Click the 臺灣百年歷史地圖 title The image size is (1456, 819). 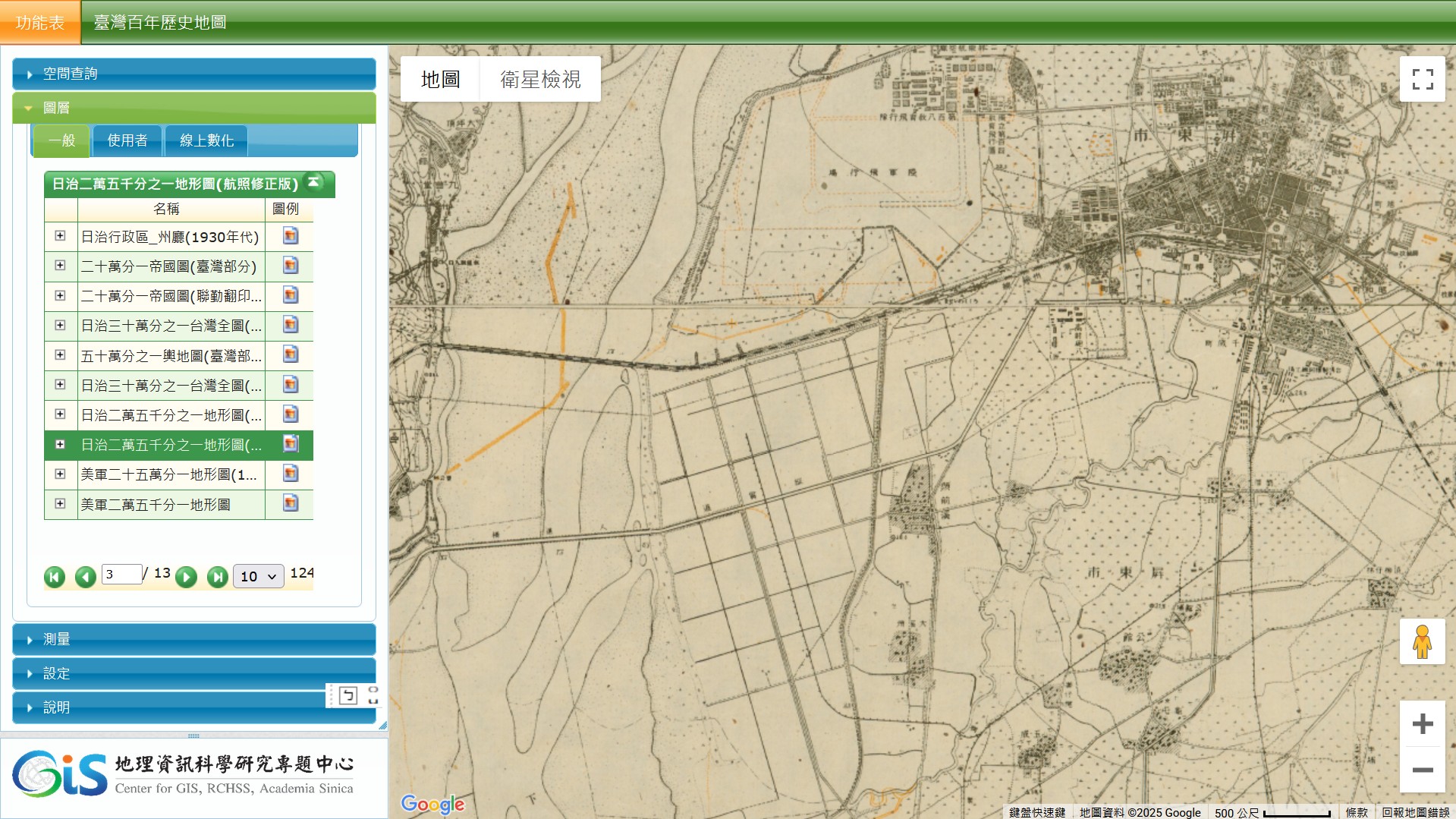[x=160, y=22]
